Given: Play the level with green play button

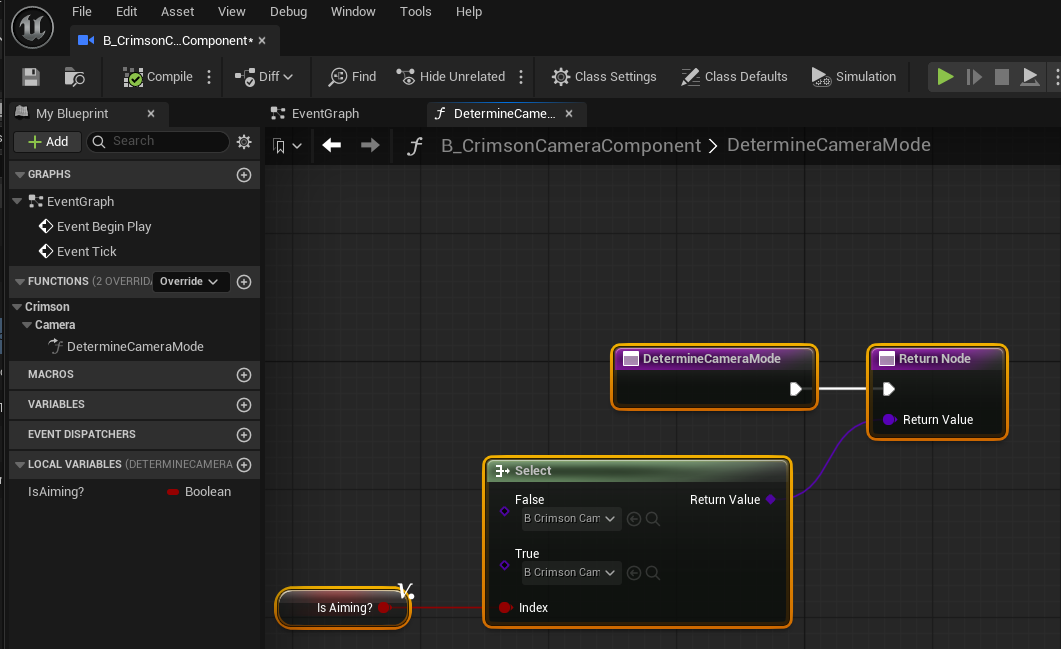Looking at the screenshot, I should point(945,77).
